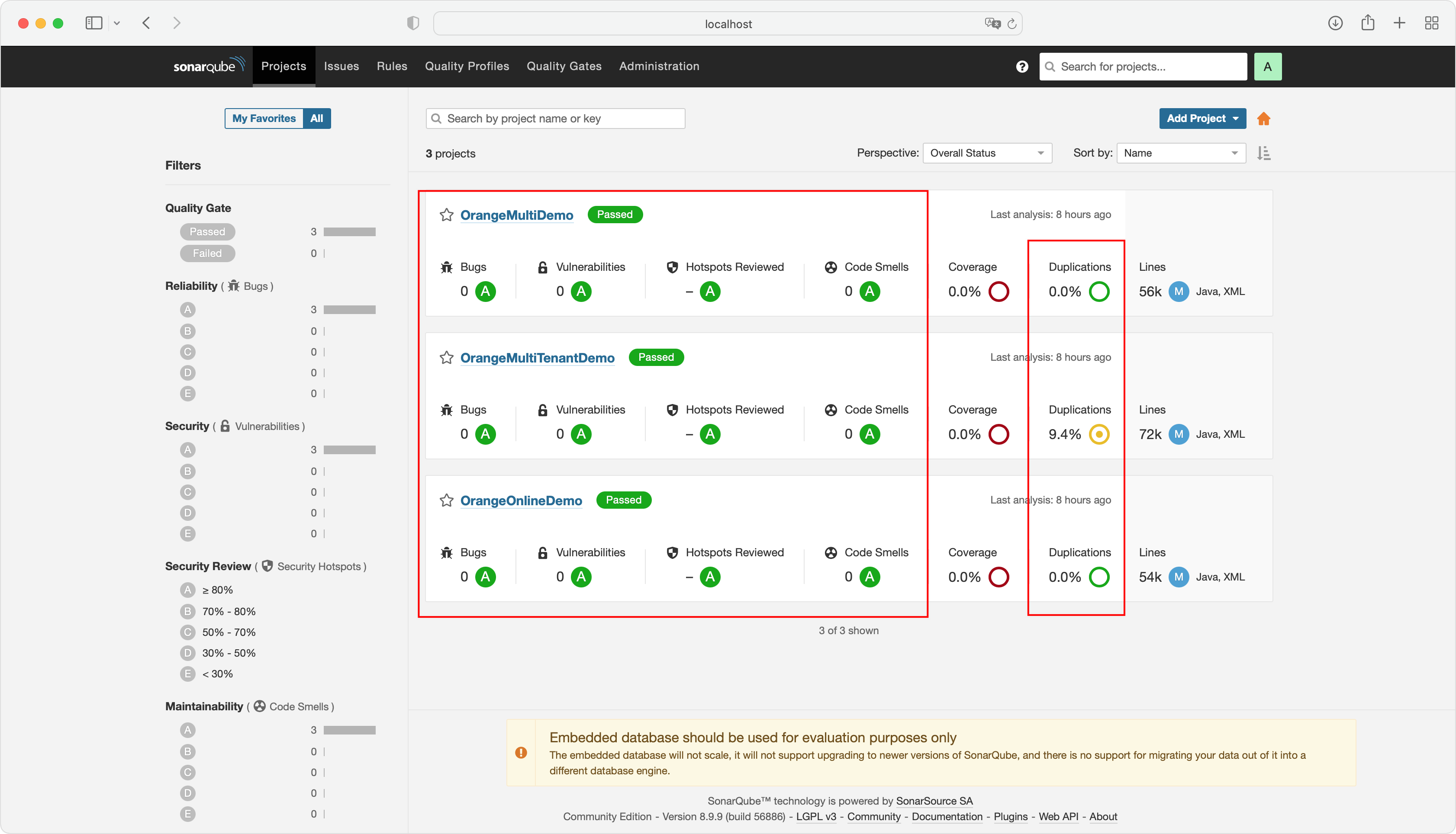Click the search by project name field
Screen dimensions: 1456x834
(x=555, y=119)
